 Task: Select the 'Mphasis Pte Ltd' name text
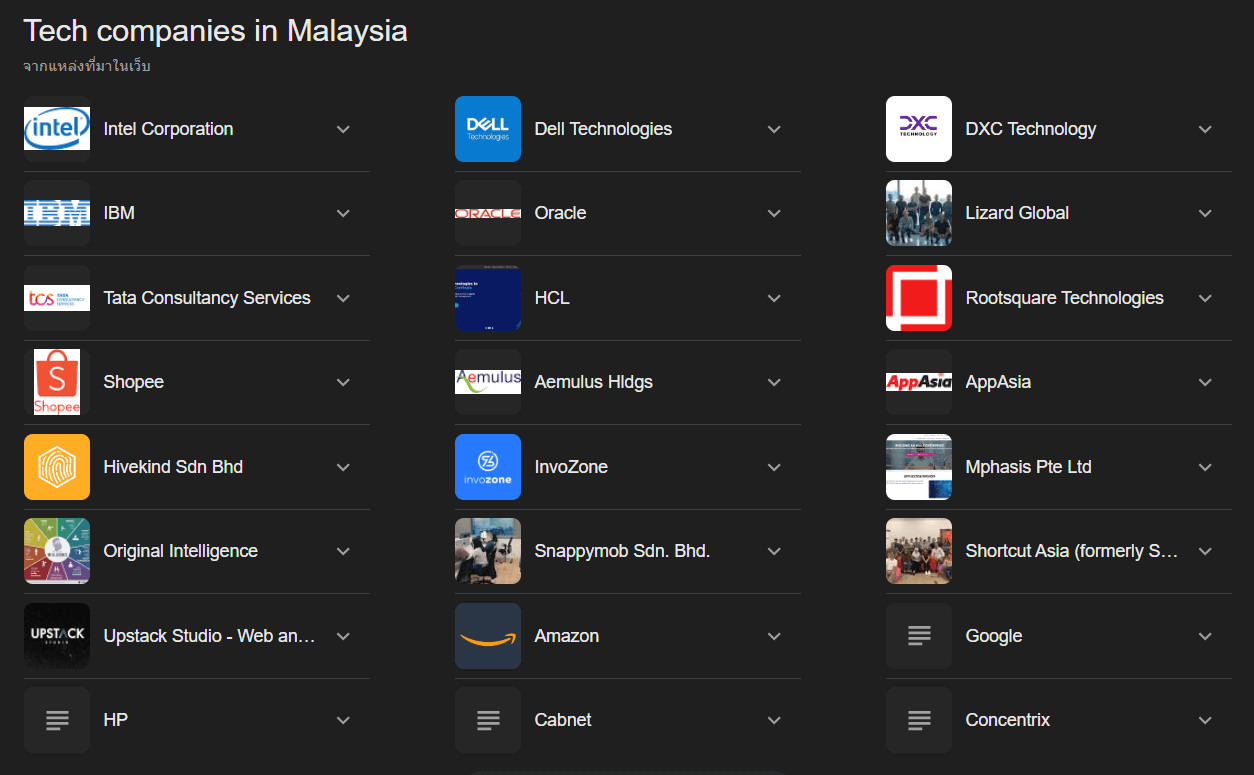tap(1028, 467)
